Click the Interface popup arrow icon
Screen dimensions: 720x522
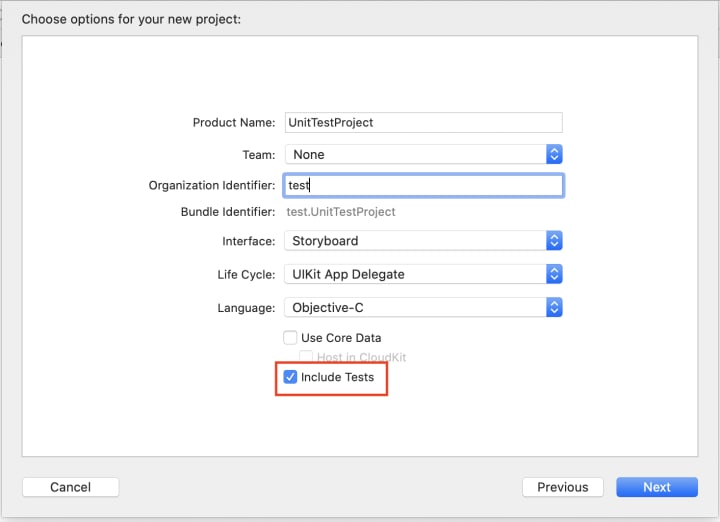point(554,241)
